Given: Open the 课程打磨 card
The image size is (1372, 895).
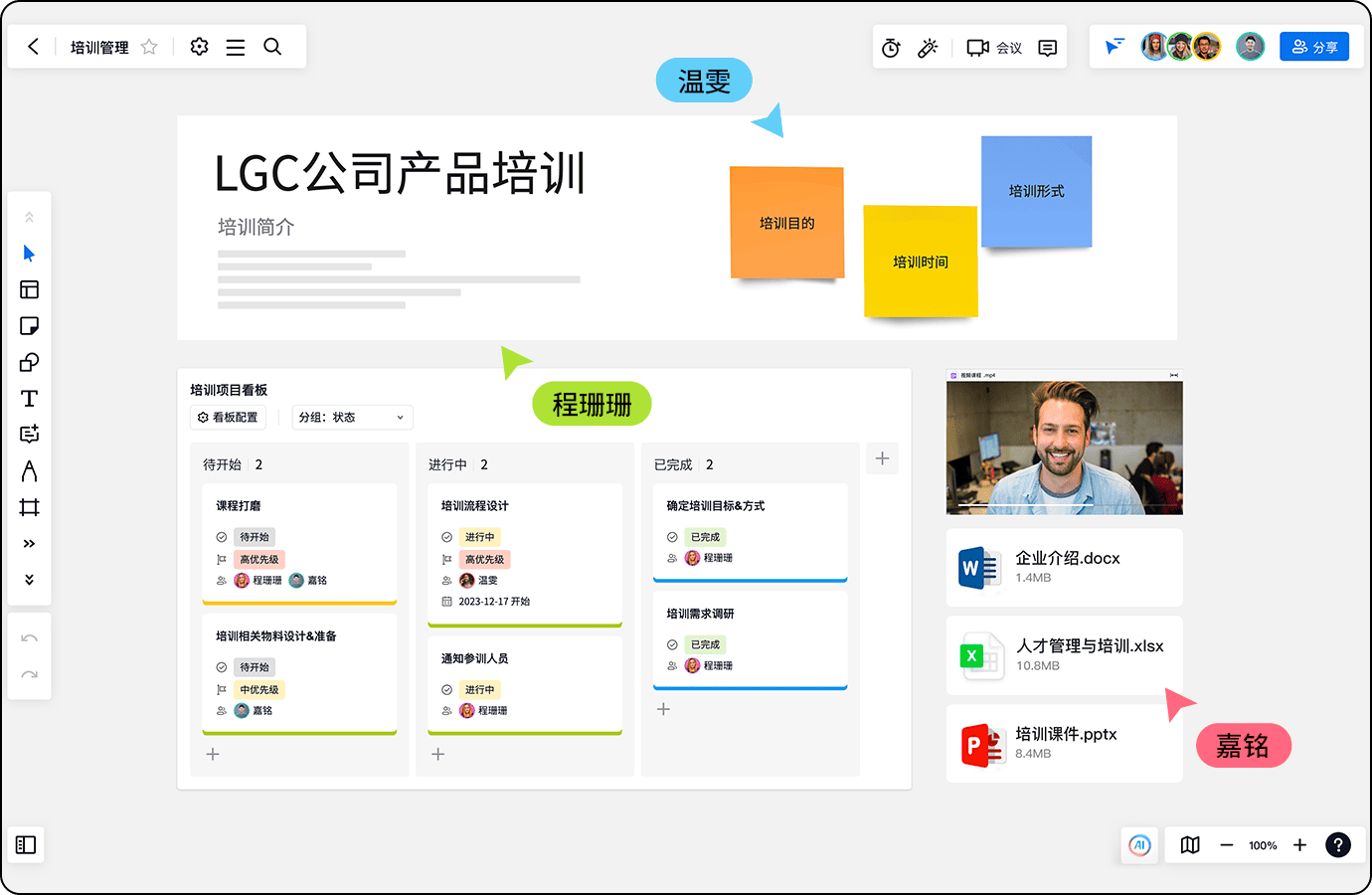Looking at the screenshot, I should click(x=299, y=544).
